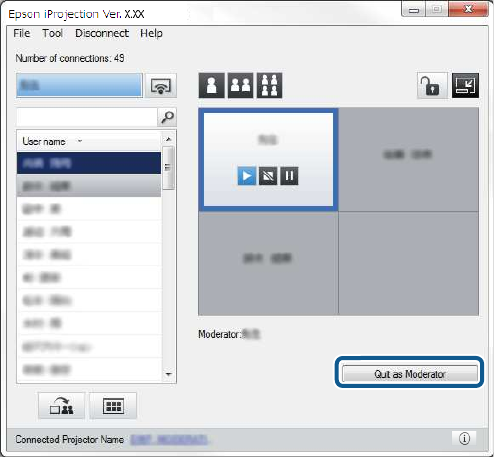Click the shrink window icon at top right
The image size is (494, 457).
pos(465,85)
